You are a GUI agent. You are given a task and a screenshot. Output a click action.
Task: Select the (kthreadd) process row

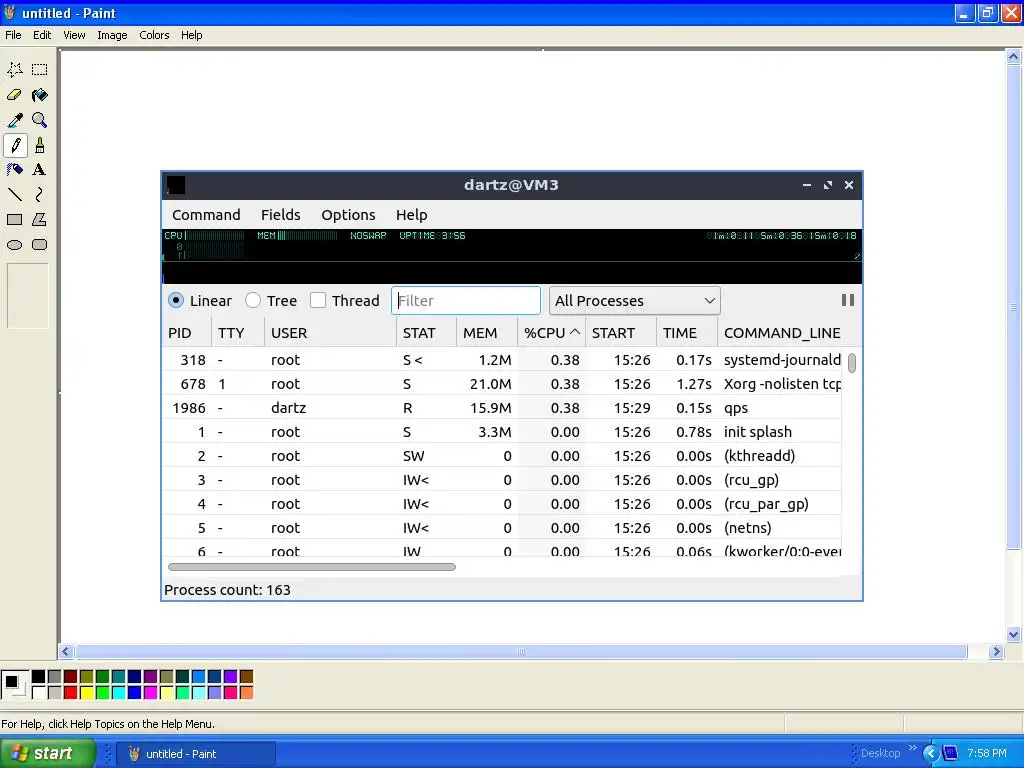(x=502, y=456)
